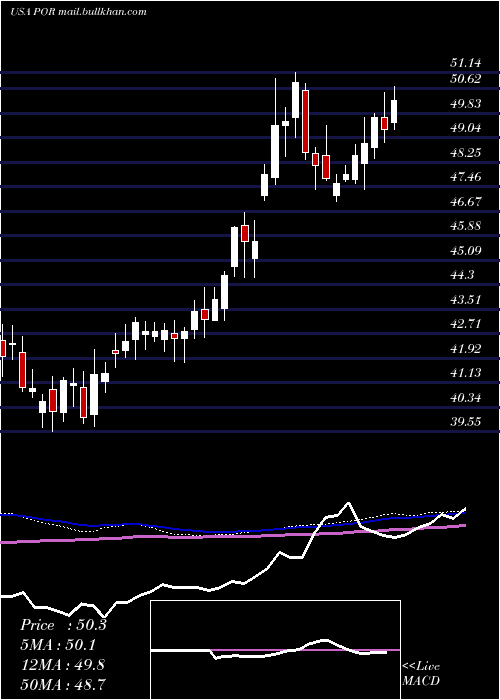Click the 'USA POR mail.bullkhan.com' header text
The width and height of the screenshot is (500, 700).
78,12
